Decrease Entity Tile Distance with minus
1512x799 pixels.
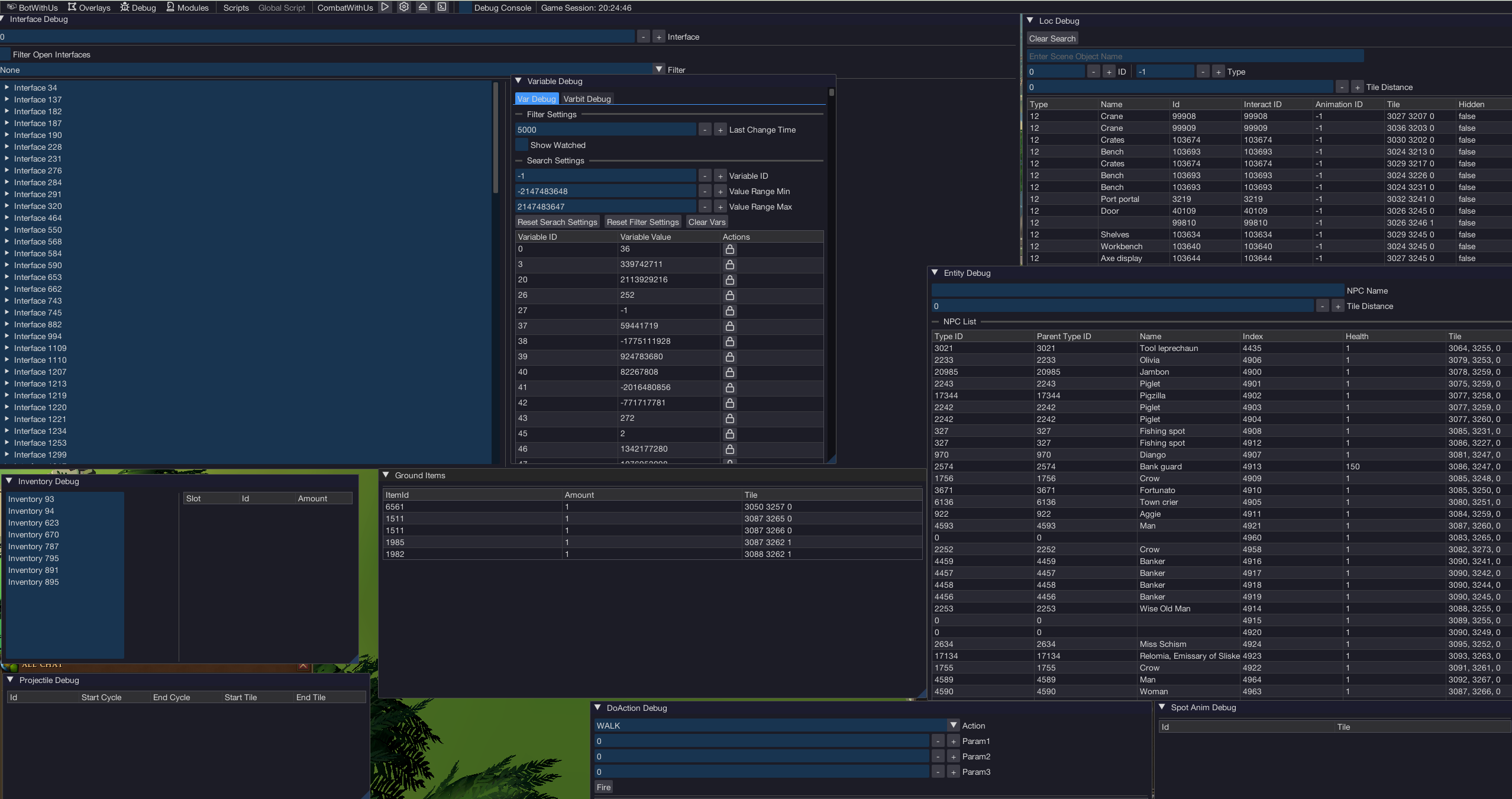tap(1322, 306)
